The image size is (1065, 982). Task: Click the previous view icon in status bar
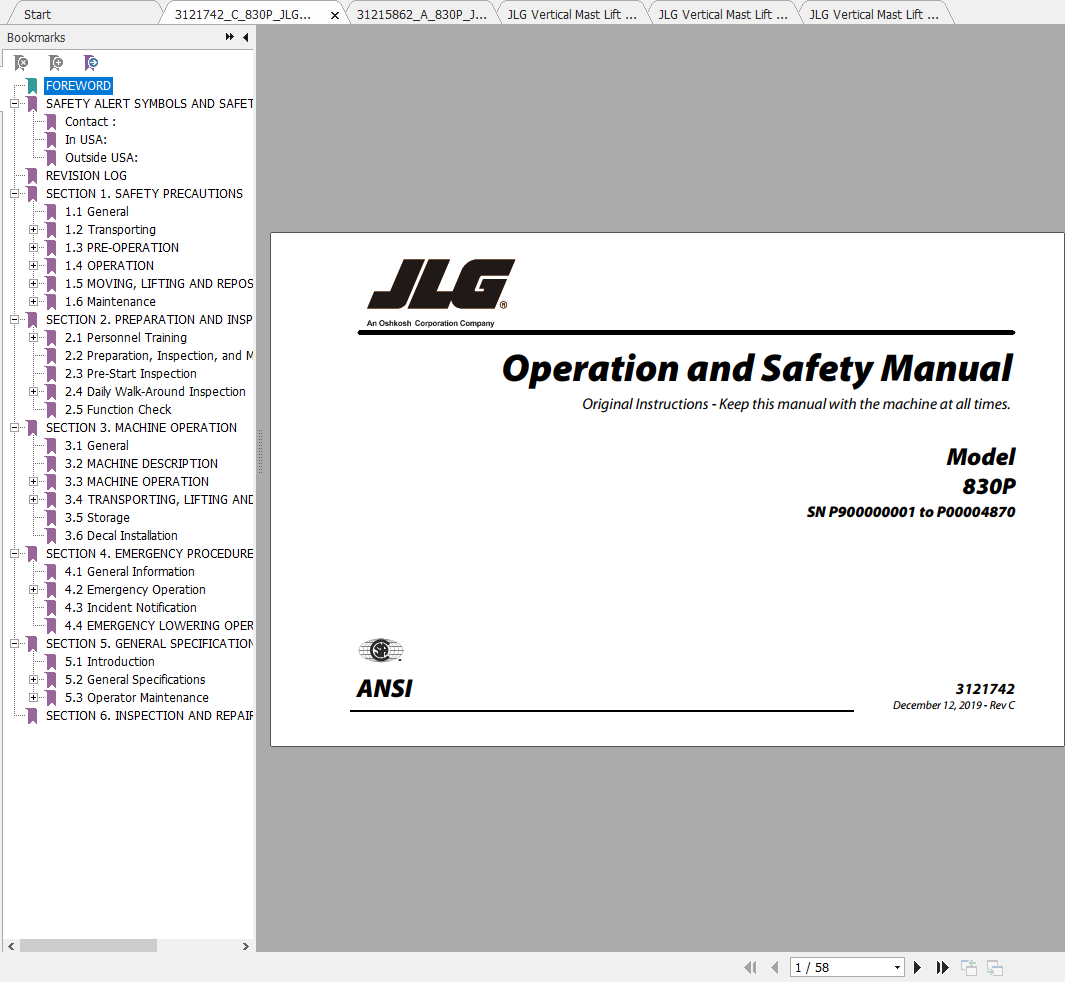point(969,967)
